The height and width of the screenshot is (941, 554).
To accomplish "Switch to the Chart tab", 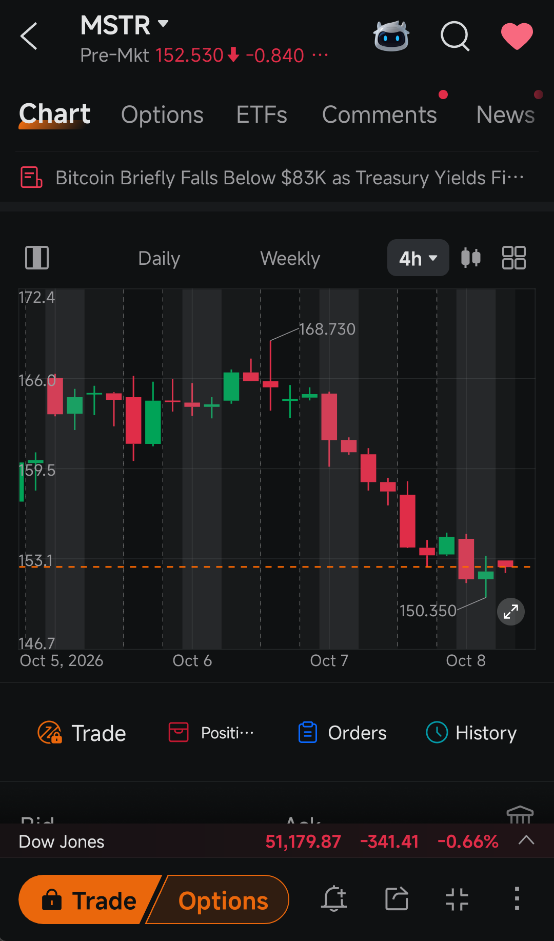I will coord(55,114).
